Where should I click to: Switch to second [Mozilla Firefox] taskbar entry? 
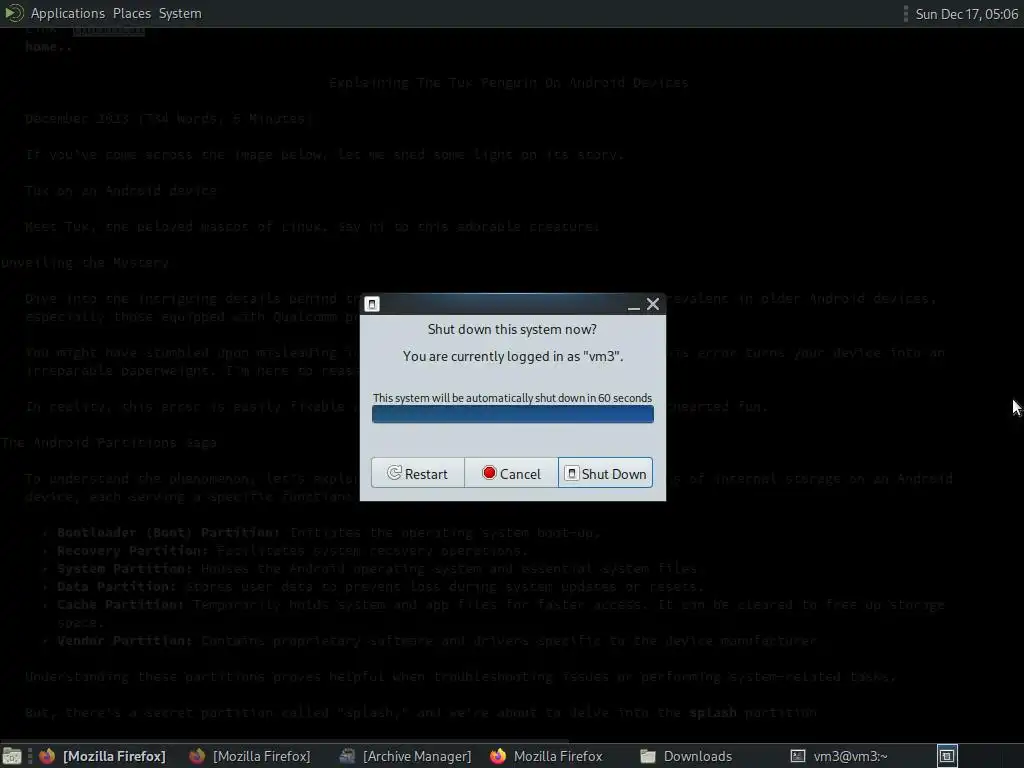249,756
